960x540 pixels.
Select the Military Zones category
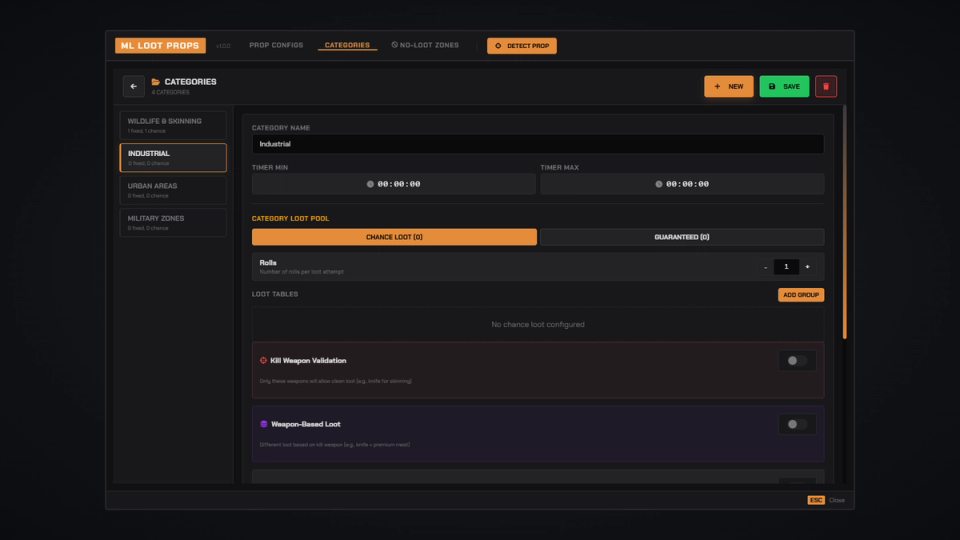pyautogui.click(x=173, y=222)
